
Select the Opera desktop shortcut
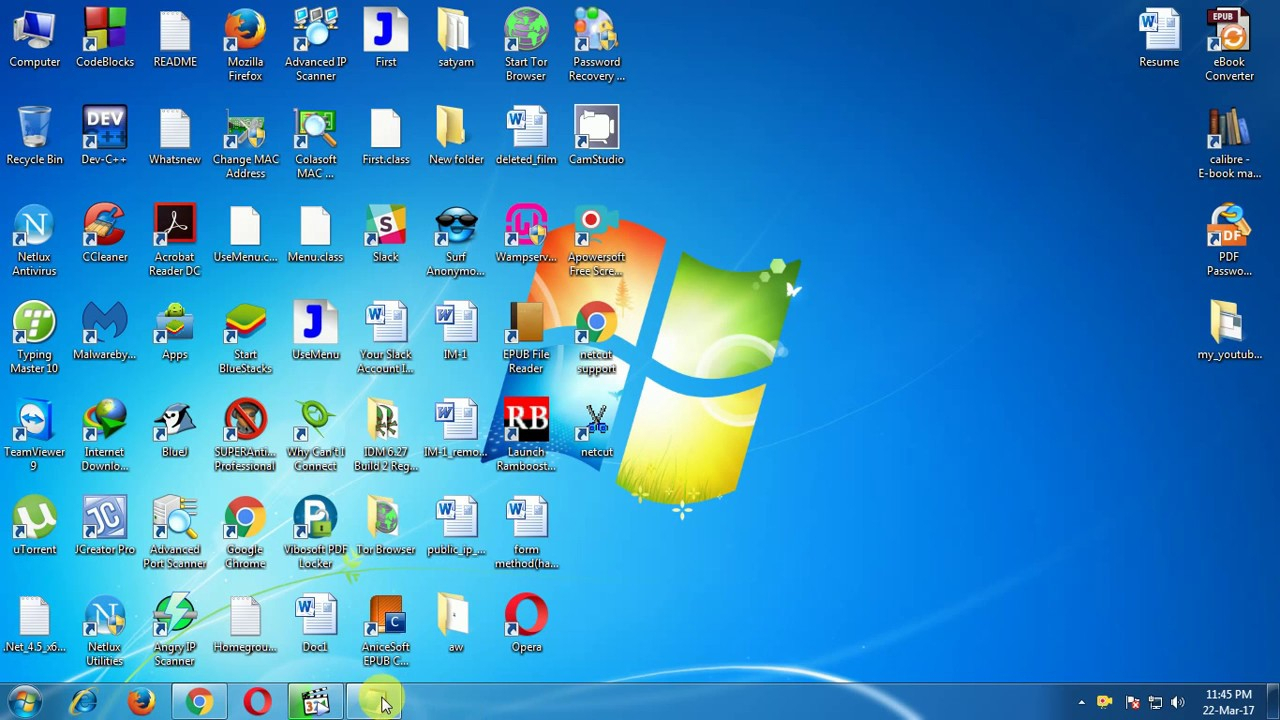click(x=526, y=625)
